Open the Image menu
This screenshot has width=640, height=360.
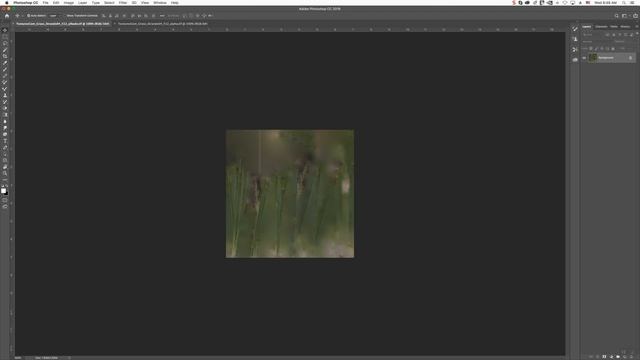(69, 2)
